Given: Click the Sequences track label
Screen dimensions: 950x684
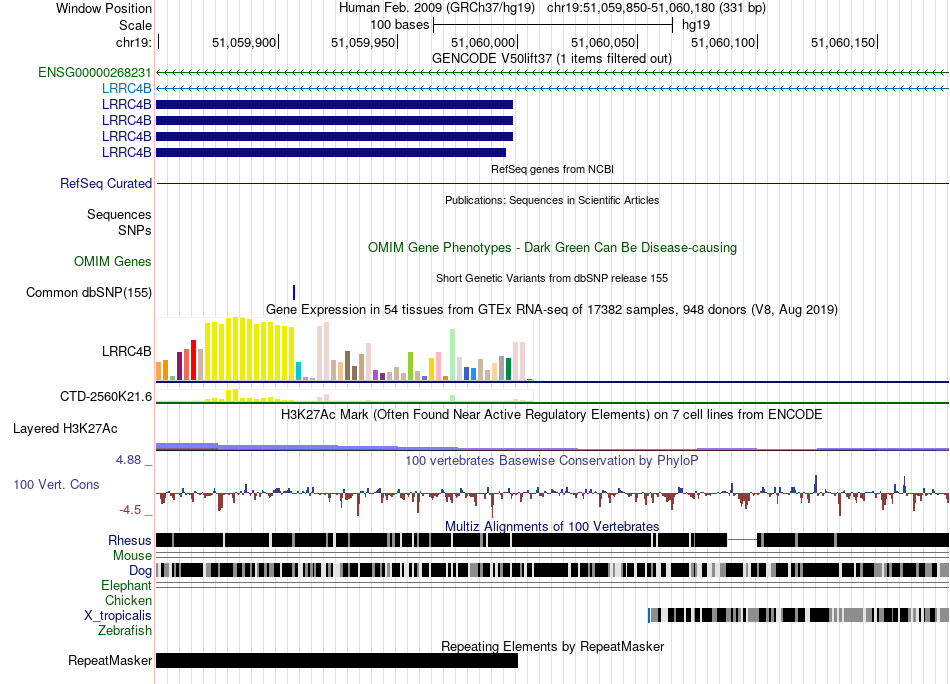Looking at the screenshot, I should (119, 214).
